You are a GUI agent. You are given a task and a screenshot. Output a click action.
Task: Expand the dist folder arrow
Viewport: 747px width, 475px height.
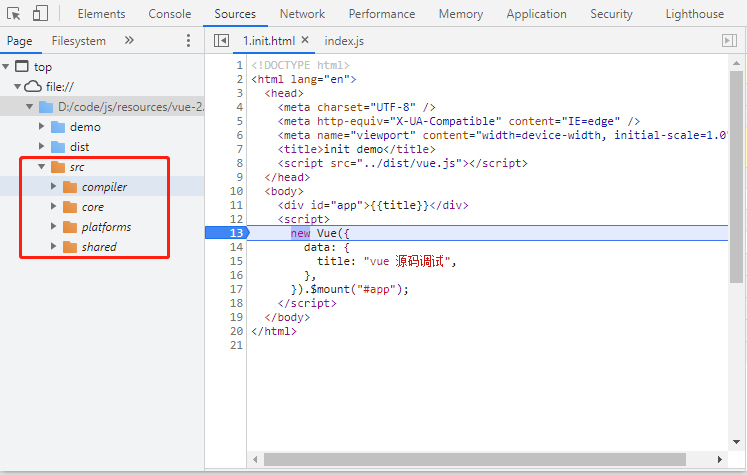tap(41, 146)
